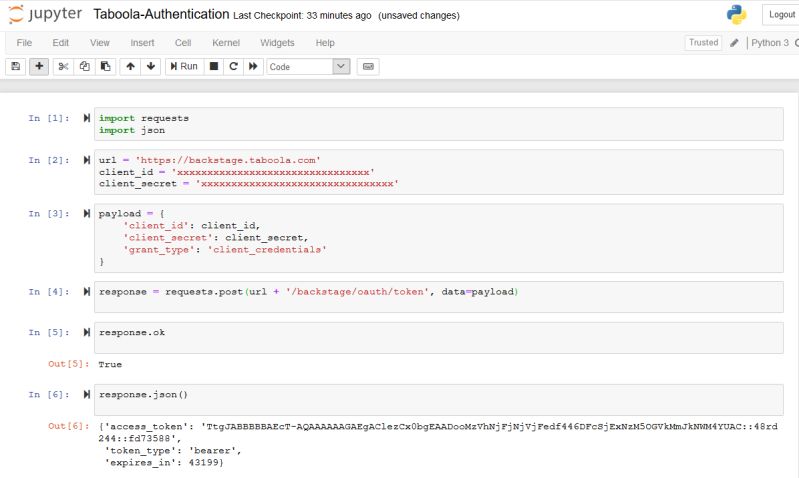Open the View menu

coord(99,43)
